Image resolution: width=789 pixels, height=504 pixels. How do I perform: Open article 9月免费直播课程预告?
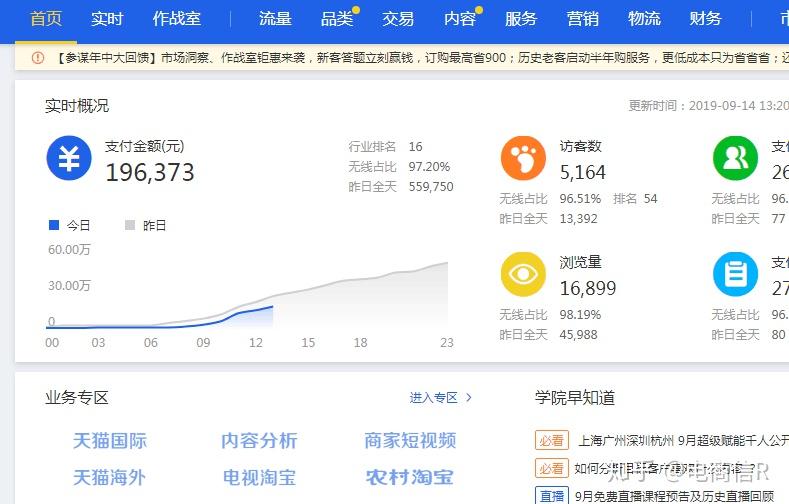click(674, 496)
